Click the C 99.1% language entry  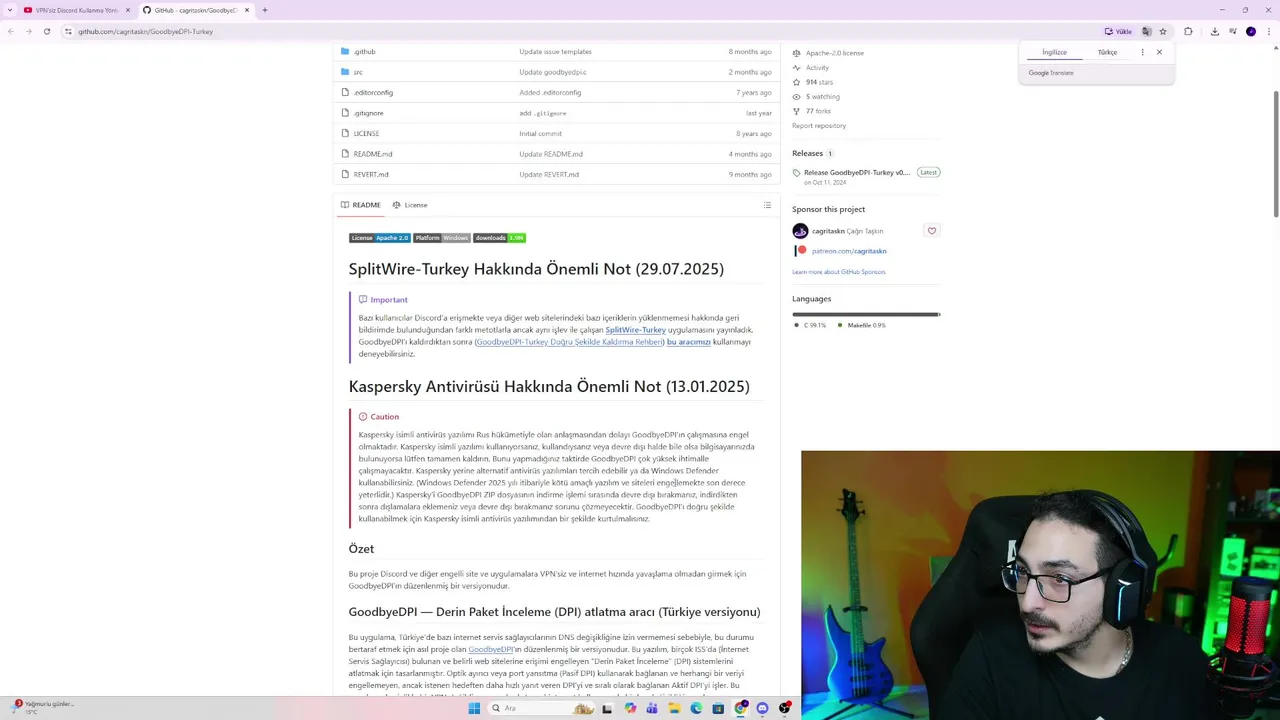coord(810,325)
